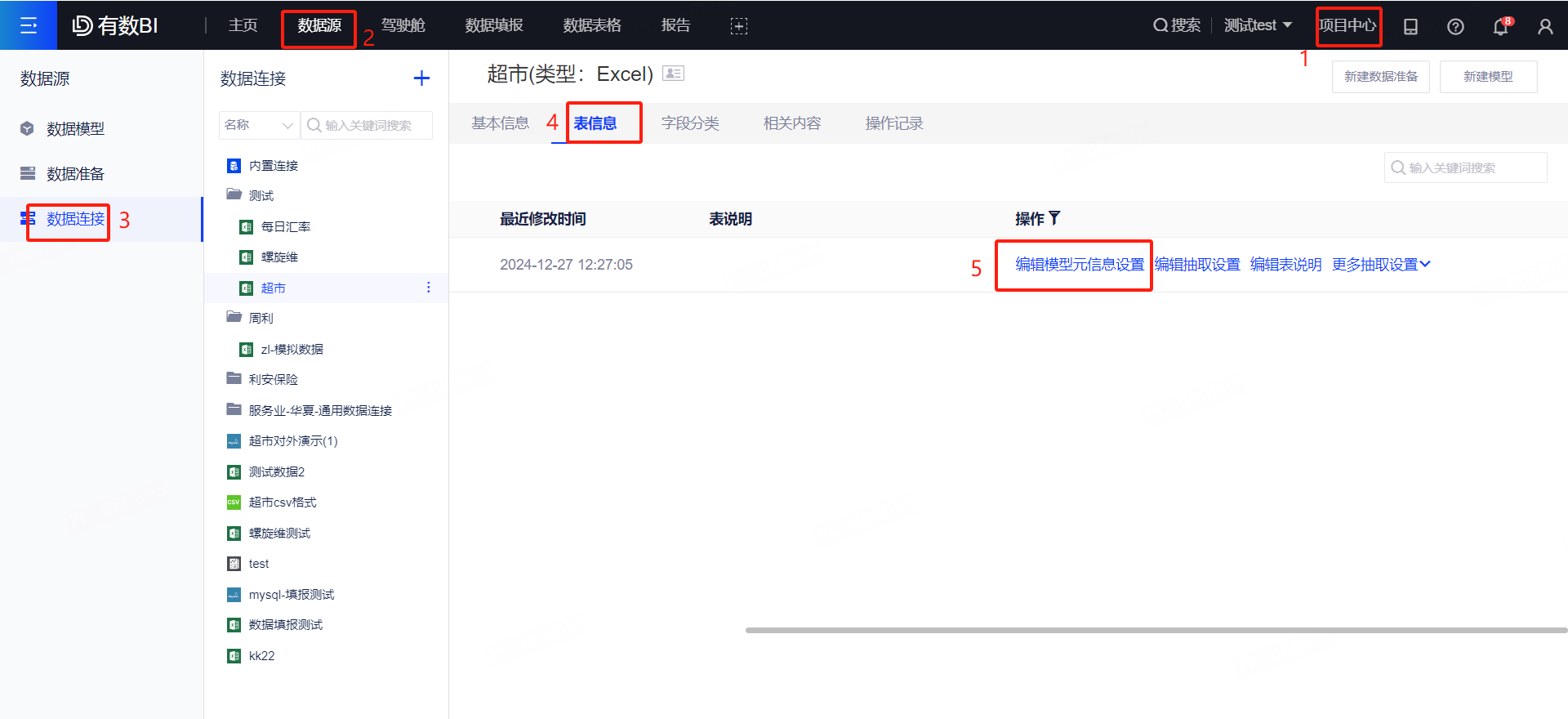This screenshot has width=1568, height=719.
Task: Click the filter icon beside 操作 column
Action: pyautogui.click(x=1054, y=218)
